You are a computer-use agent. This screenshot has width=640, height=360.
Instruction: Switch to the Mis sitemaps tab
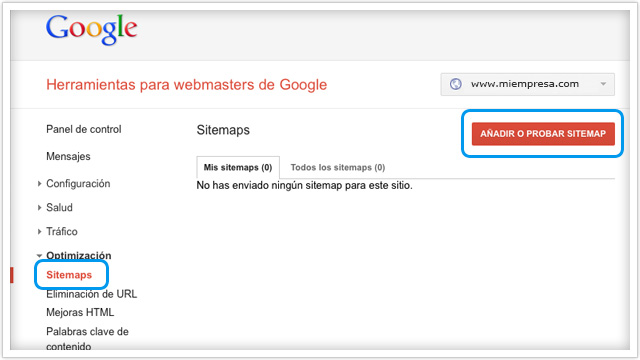[238, 167]
